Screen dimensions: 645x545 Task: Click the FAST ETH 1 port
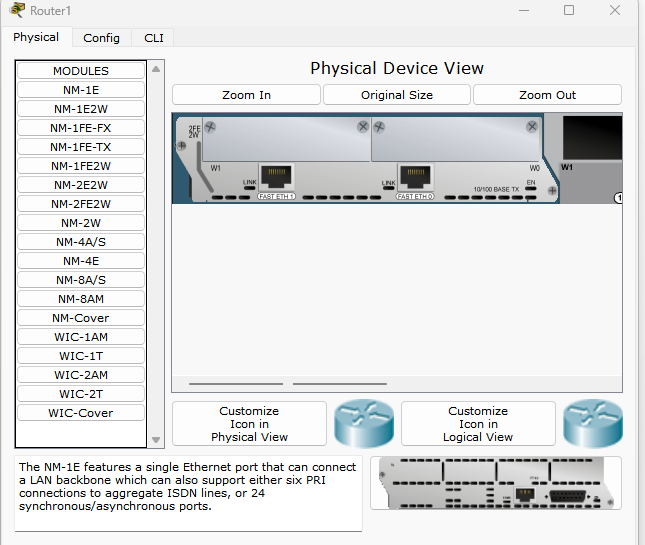click(276, 176)
